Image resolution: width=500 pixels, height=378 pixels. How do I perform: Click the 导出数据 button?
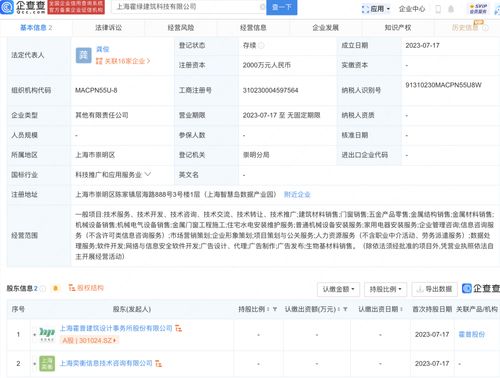tap(435, 289)
